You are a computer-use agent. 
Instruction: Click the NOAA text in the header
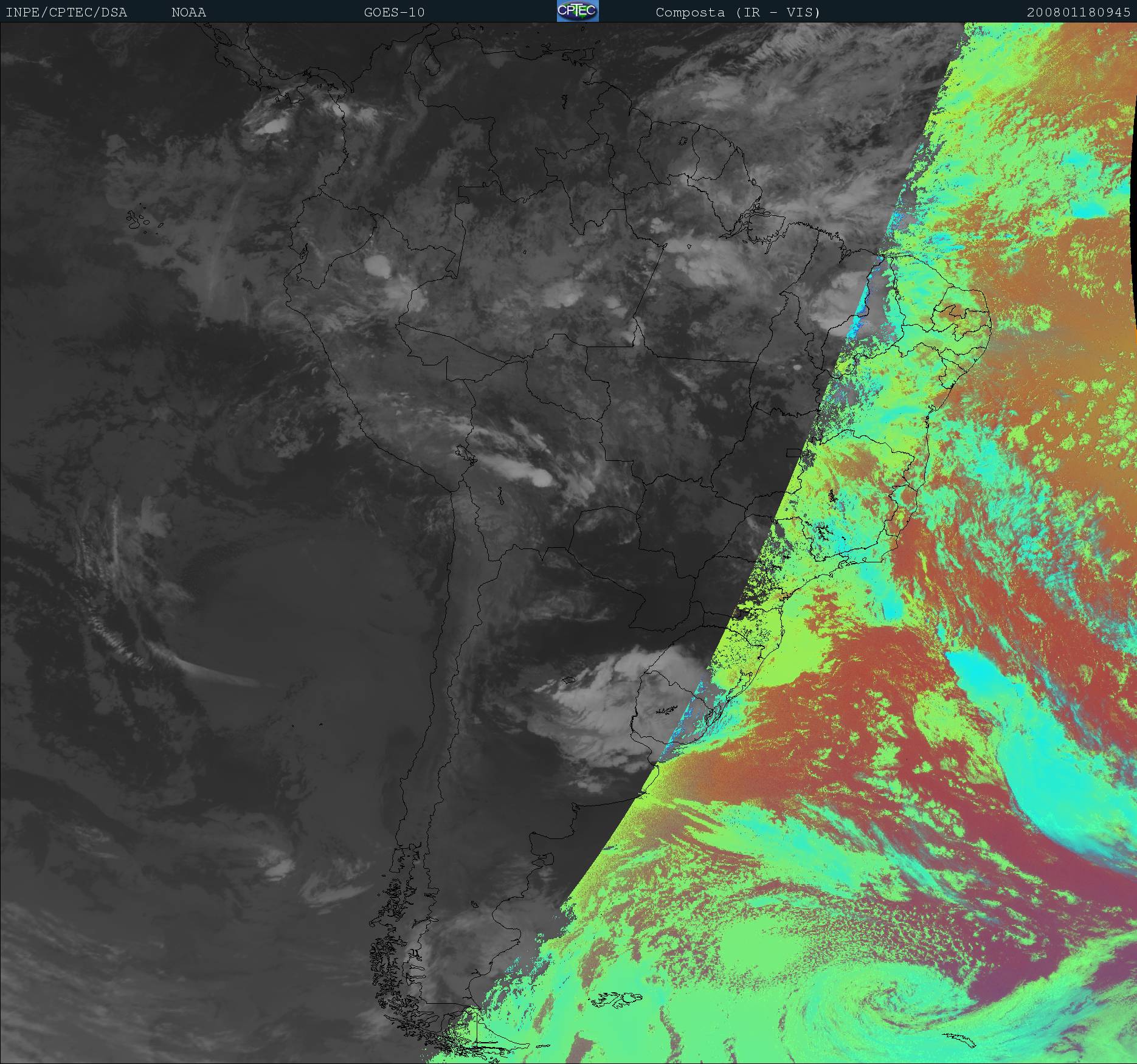tap(188, 13)
